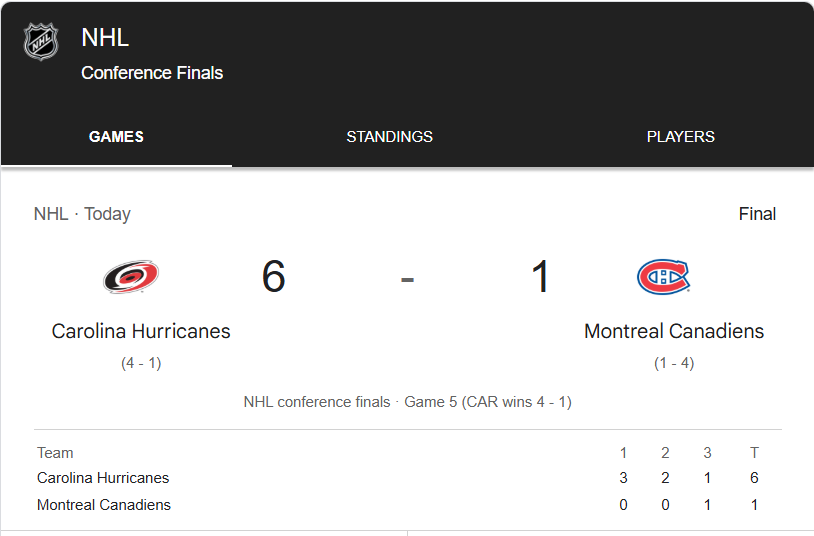This screenshot has height=536, width=814.
Task: Select Montreal Canadiens row in box score
Action: (x=408, y=505)
